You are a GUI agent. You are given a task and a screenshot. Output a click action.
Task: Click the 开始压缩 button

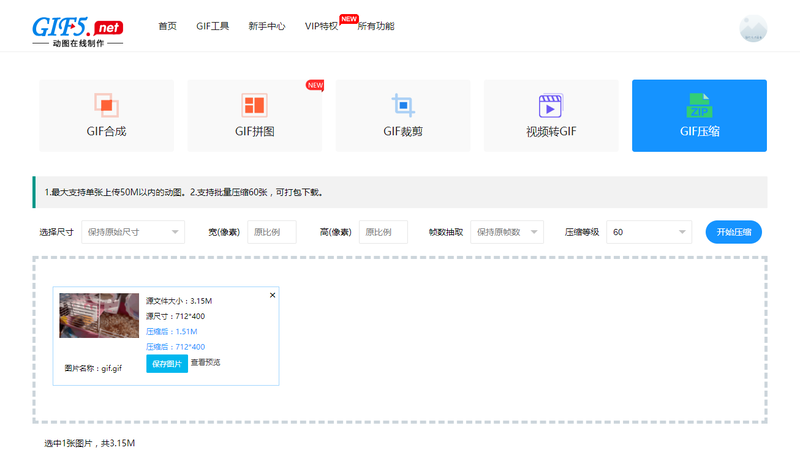(734, 232)
